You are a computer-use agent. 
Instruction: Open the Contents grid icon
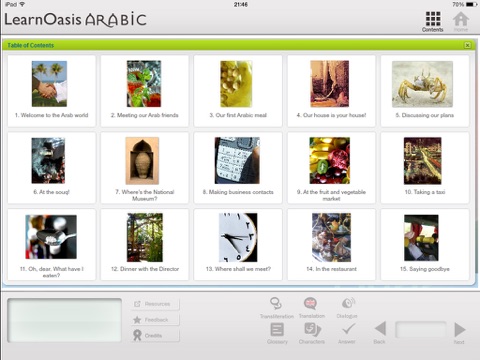433,19
